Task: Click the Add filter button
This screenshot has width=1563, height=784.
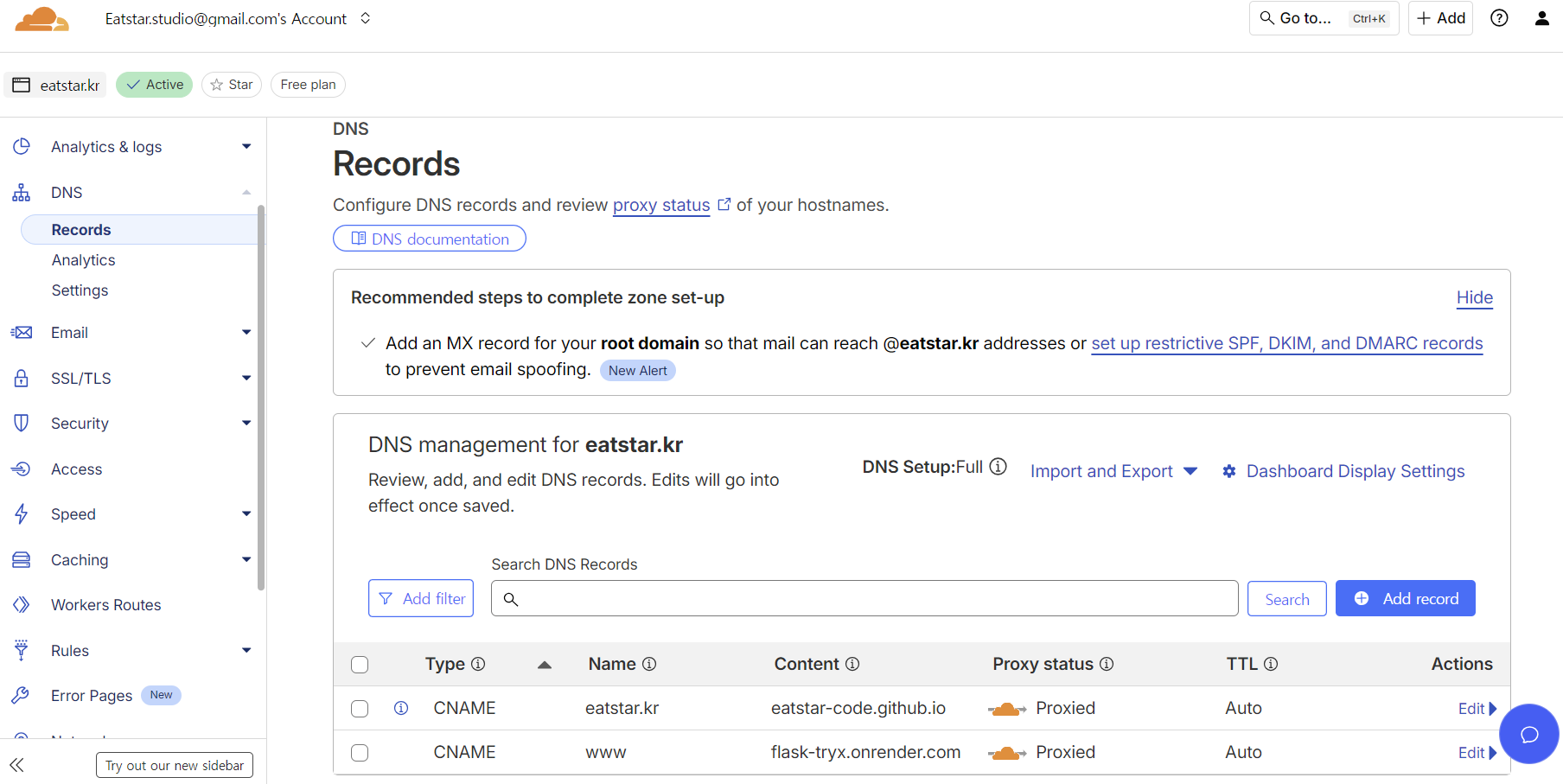Action: coord(421,598)
